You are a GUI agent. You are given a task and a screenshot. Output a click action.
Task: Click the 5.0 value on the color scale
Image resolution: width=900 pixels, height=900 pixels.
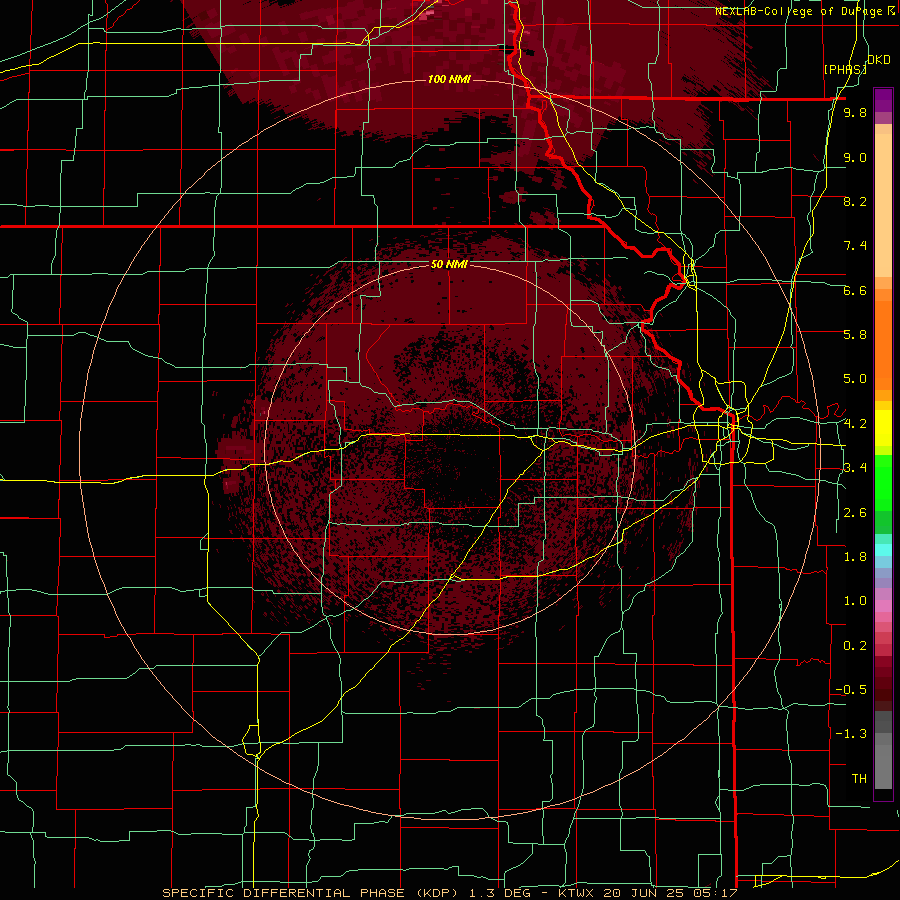[855, 379]
